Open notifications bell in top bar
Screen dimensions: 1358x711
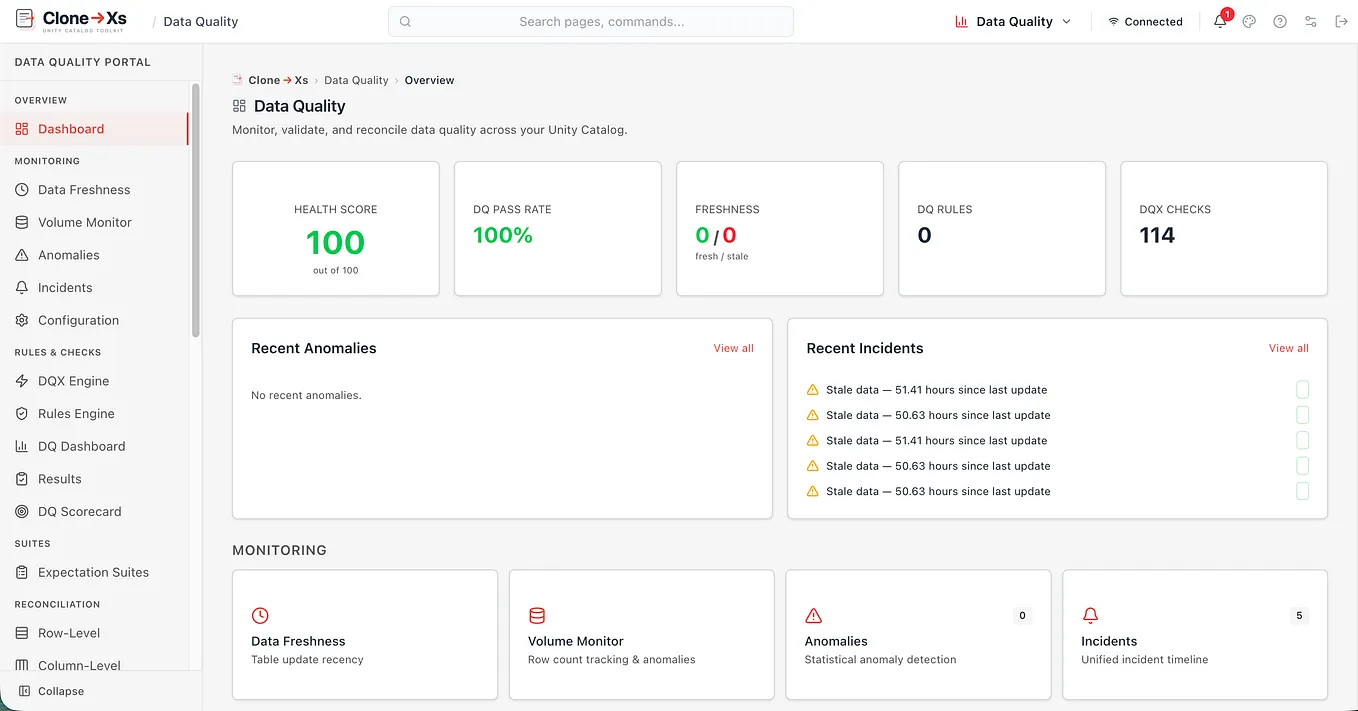1220,21
